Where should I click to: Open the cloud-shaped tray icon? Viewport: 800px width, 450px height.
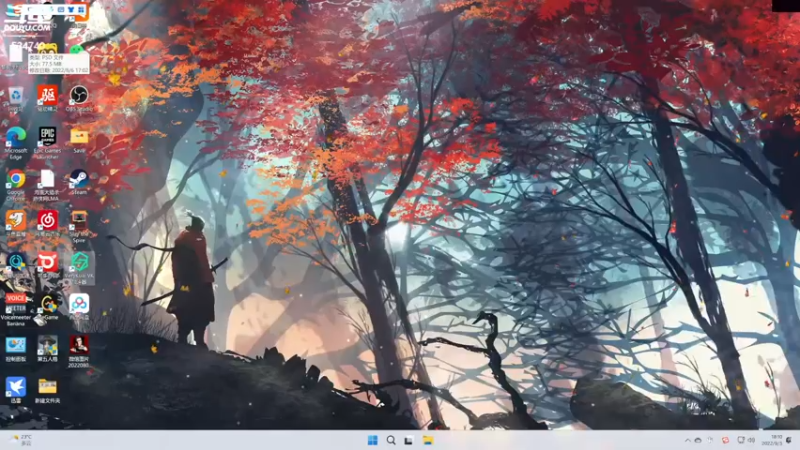698,440
